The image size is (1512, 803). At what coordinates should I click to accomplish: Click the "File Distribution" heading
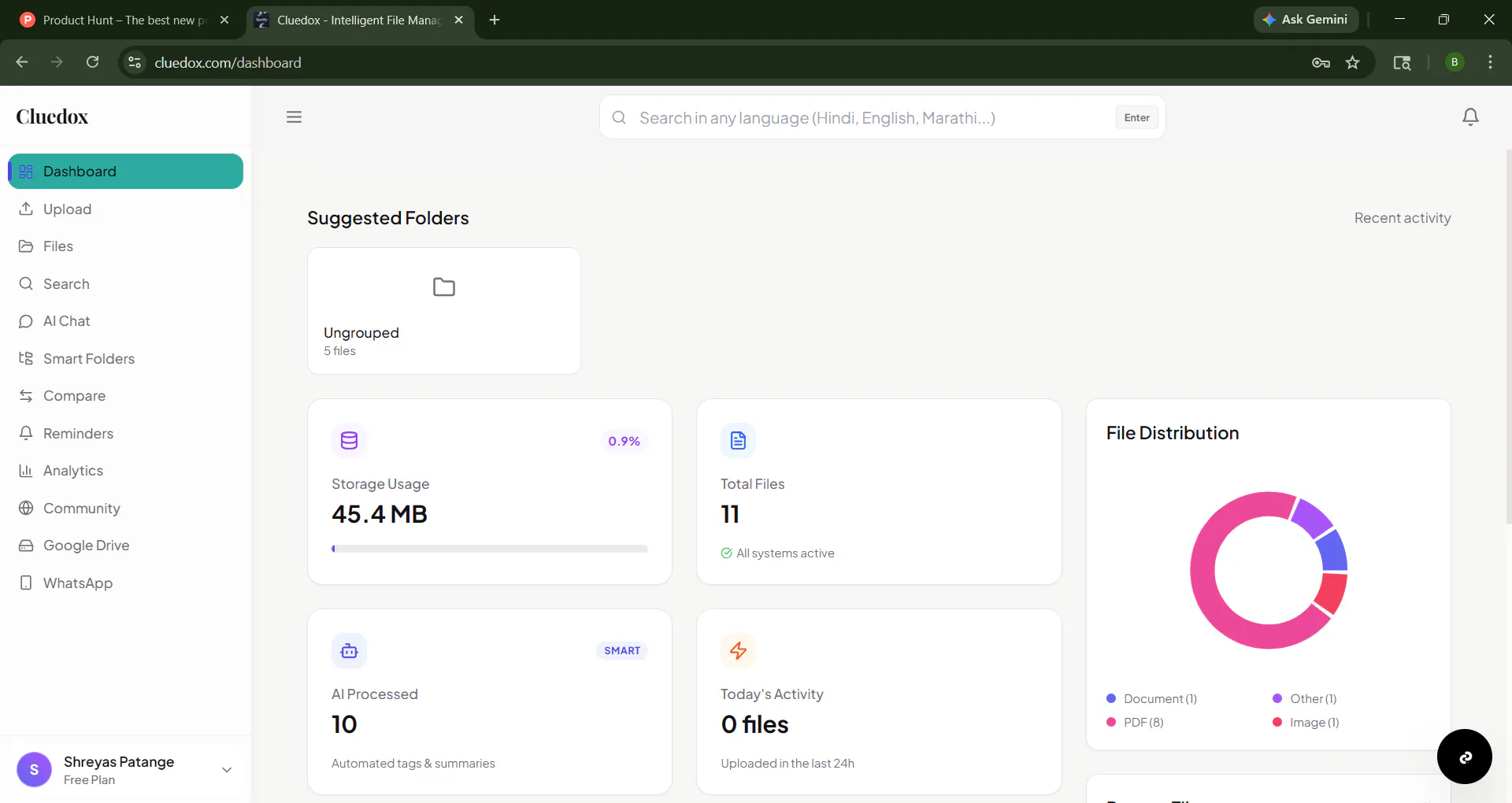click(1173, 433)
